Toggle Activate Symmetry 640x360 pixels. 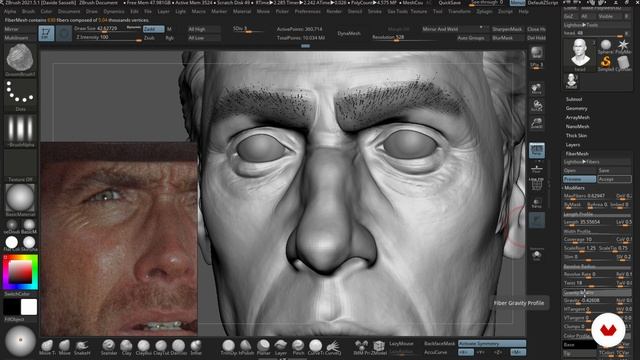[x=491, y=344]
